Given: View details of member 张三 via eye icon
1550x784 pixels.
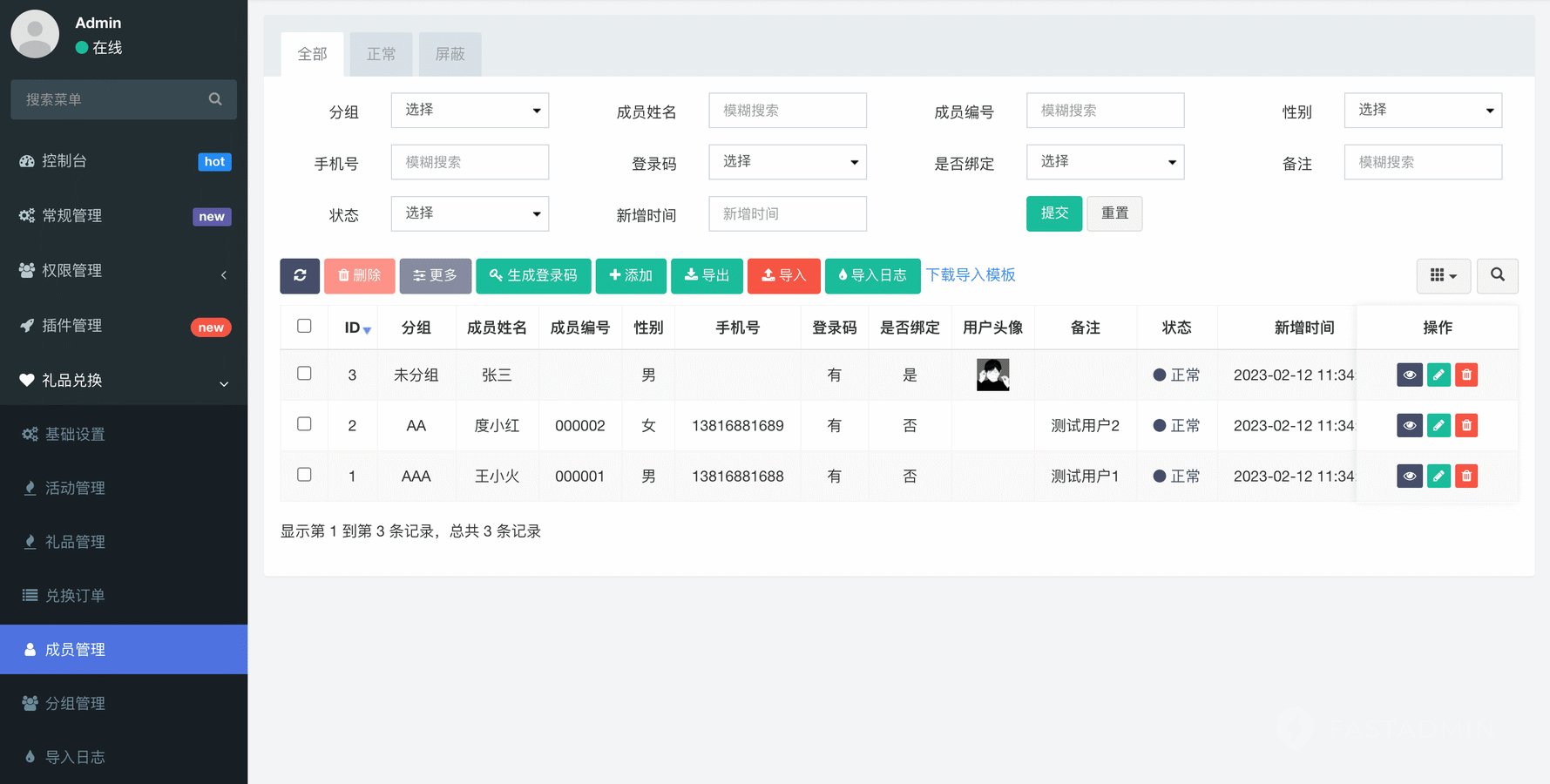Looking at the screenshot, I should pyautogui.click(x=1409, y=375).
